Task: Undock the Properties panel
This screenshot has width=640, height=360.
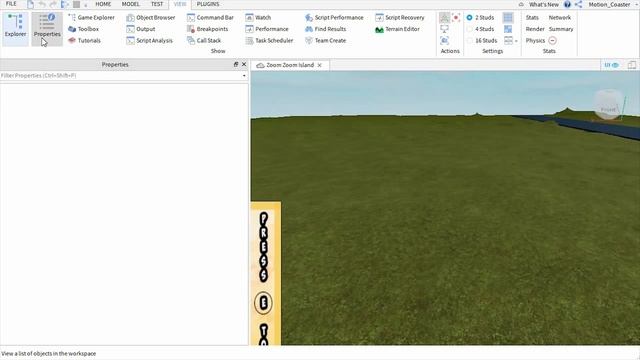Action: coord(236,64)
